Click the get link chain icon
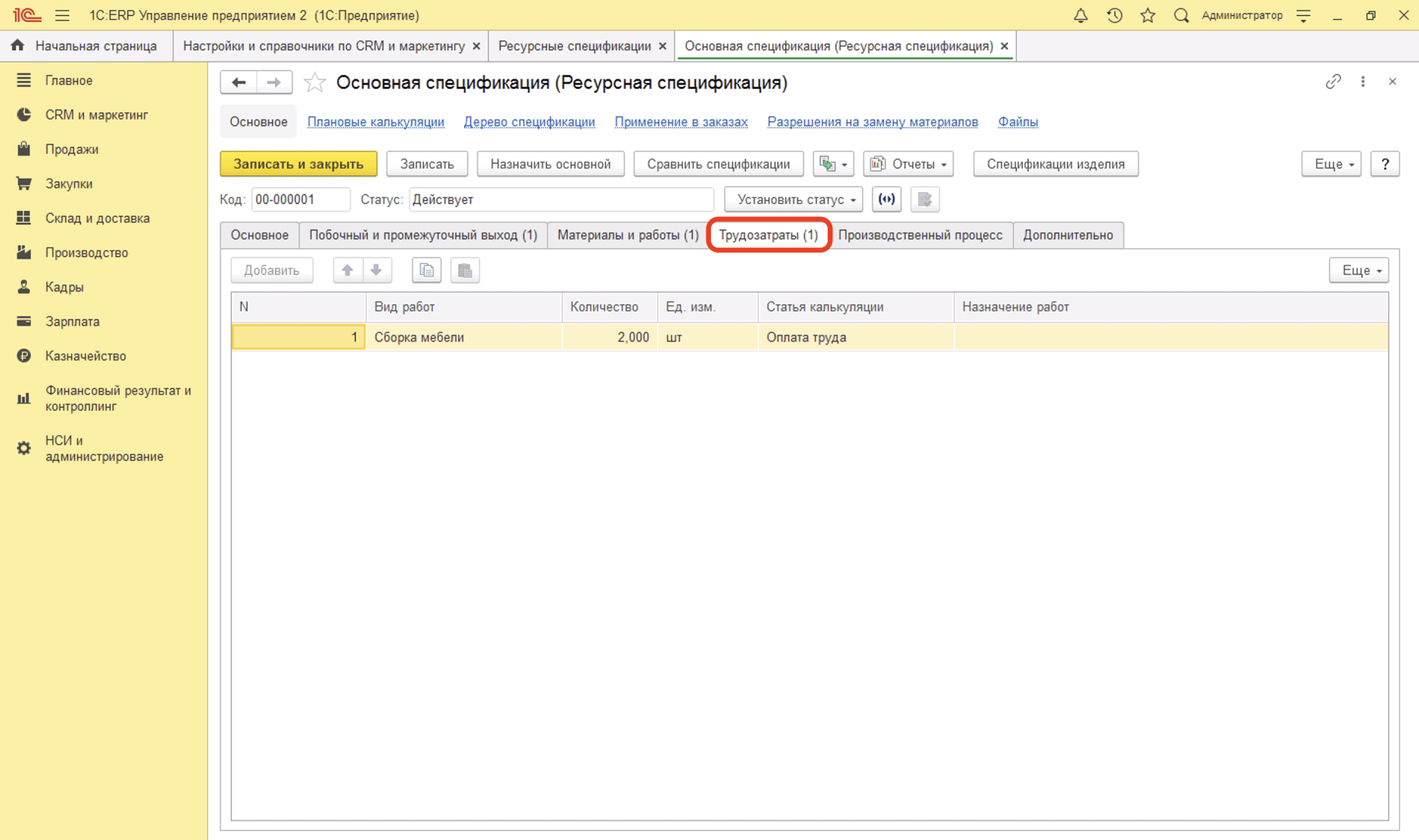This screenshot has height=840, width=1419. coord(1333,82)
